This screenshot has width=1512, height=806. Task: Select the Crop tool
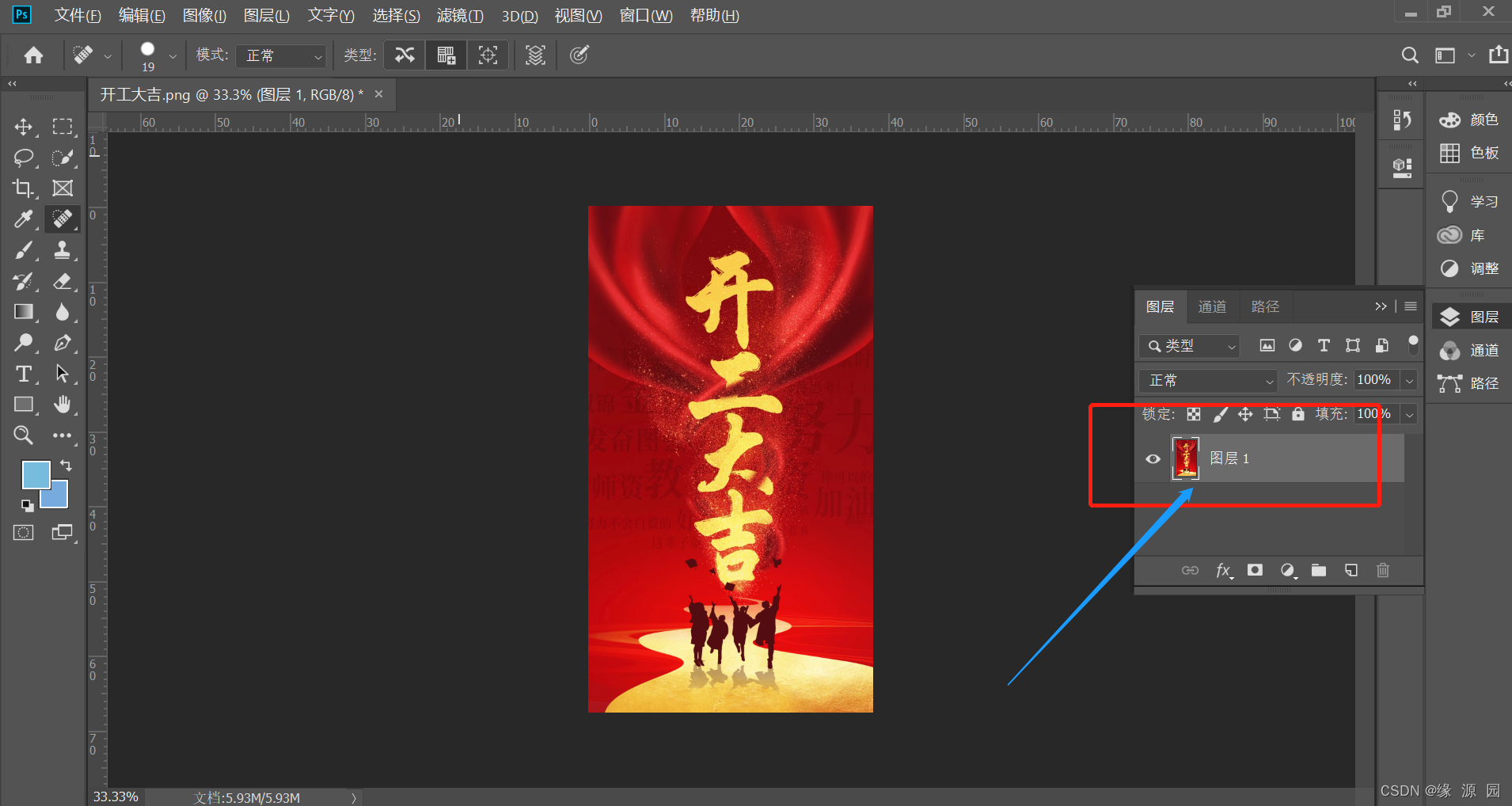click(x=23, y=188)
